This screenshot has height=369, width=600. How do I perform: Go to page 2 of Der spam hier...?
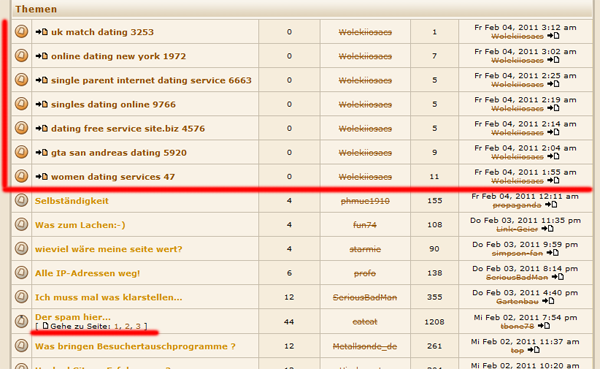(x=127, y=327)
